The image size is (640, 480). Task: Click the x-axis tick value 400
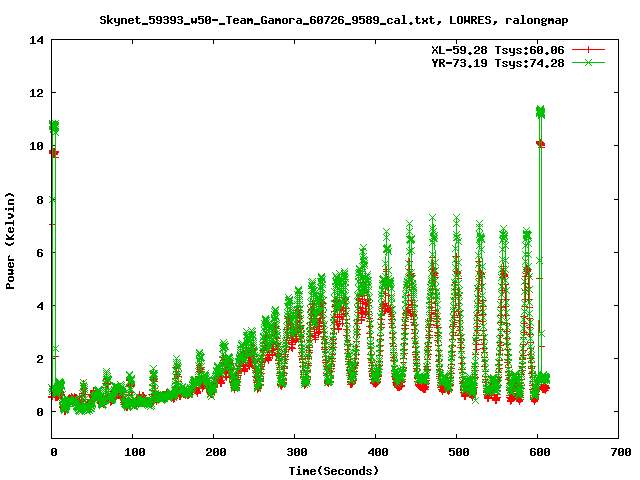point(377,452)
